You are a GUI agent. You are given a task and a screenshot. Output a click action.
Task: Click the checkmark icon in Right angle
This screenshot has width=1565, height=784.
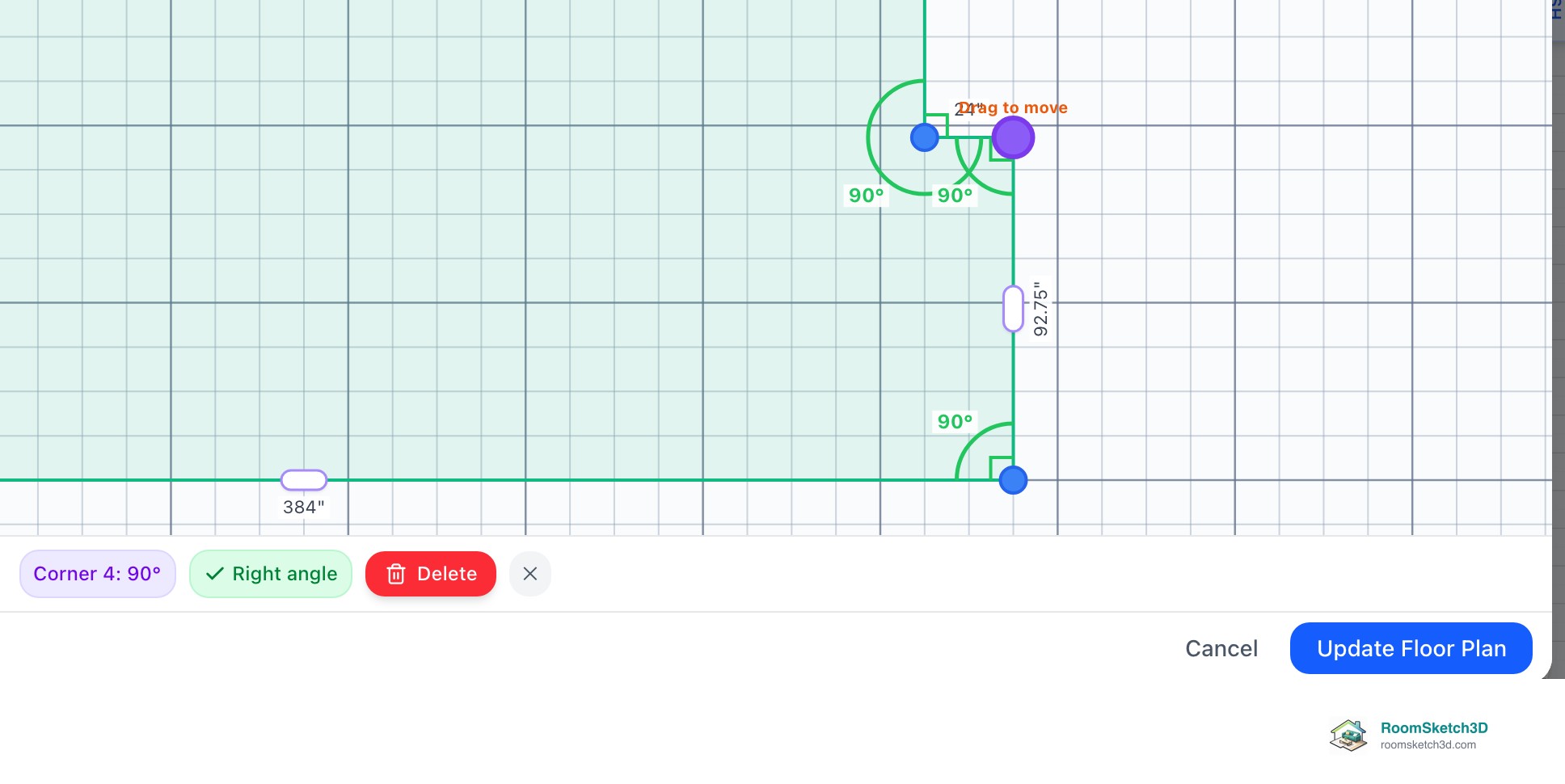point(214,574)
